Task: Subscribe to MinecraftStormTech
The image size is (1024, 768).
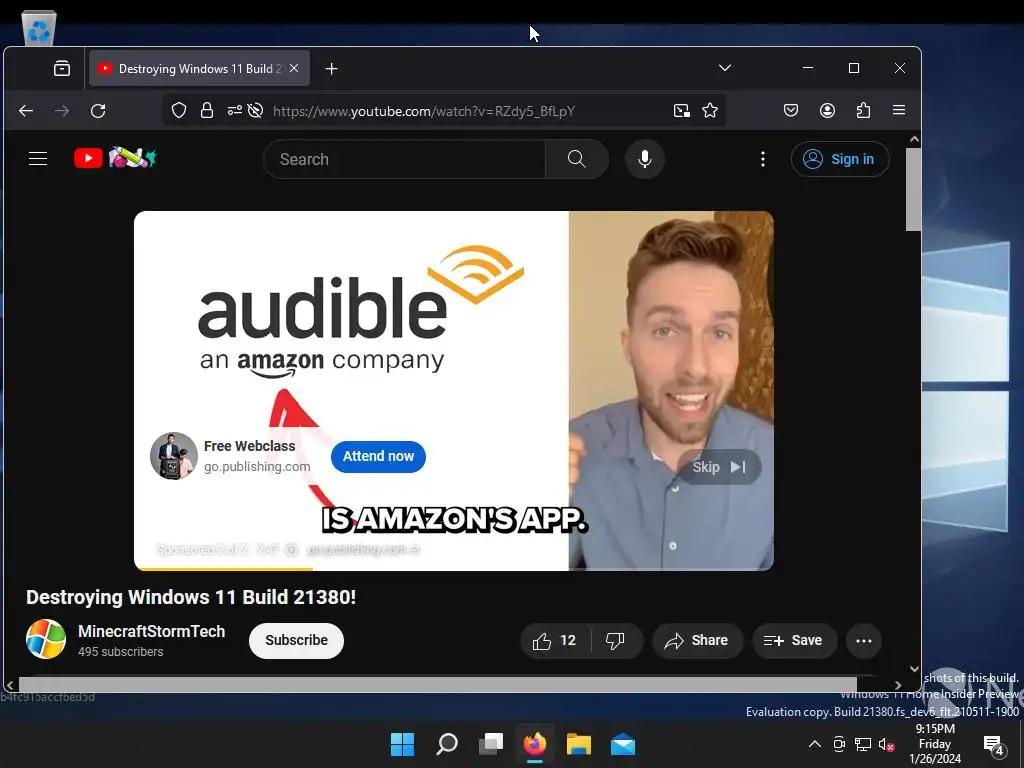Action: coord(296,641)
